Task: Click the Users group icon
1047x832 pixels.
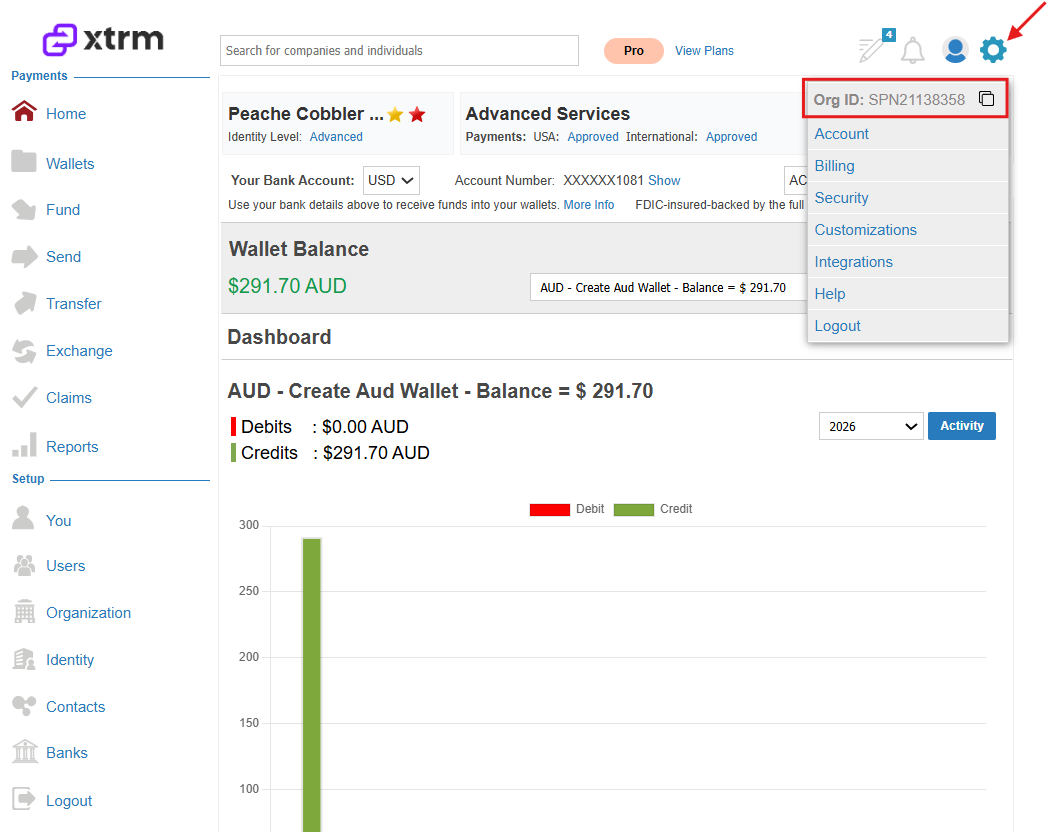Action: (x=24, y=566)
